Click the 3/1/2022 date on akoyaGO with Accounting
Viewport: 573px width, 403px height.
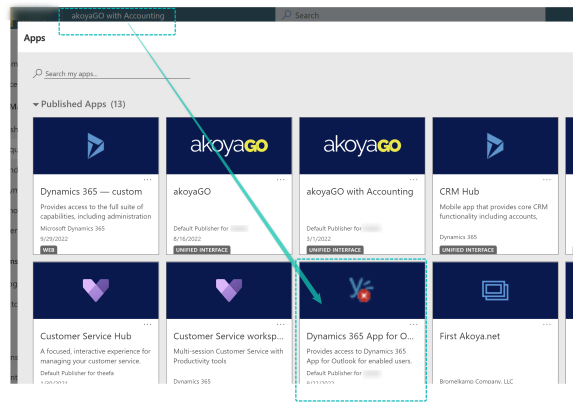[319, 239]
